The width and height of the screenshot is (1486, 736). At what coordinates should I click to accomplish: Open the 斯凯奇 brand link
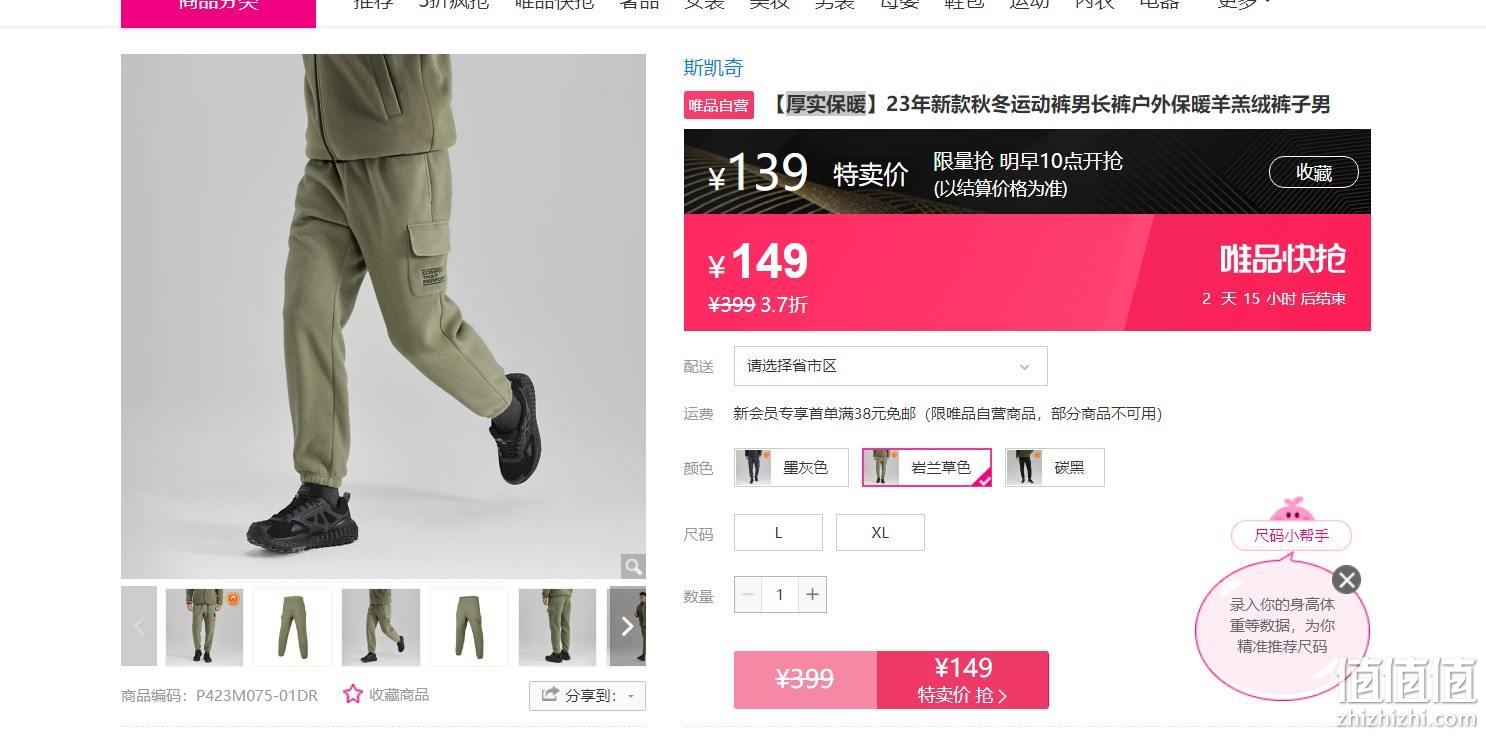[x=713, y=68]
